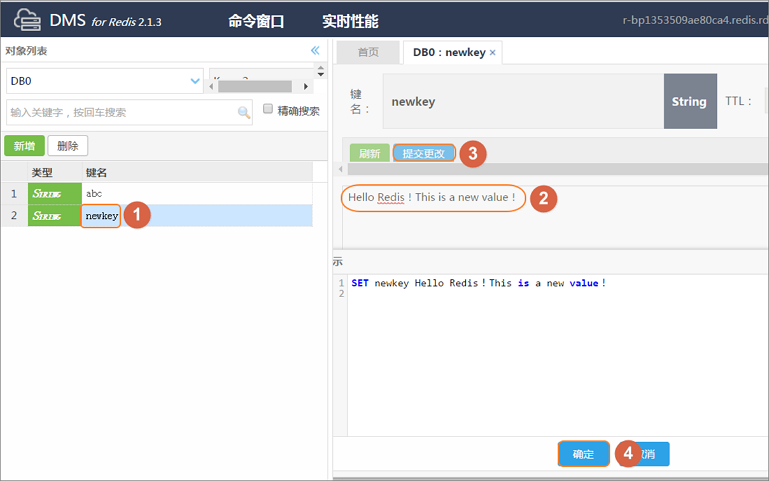The image size is (769, 481).
Task: Select the newkey key in the list
Action: click(102, 216)
